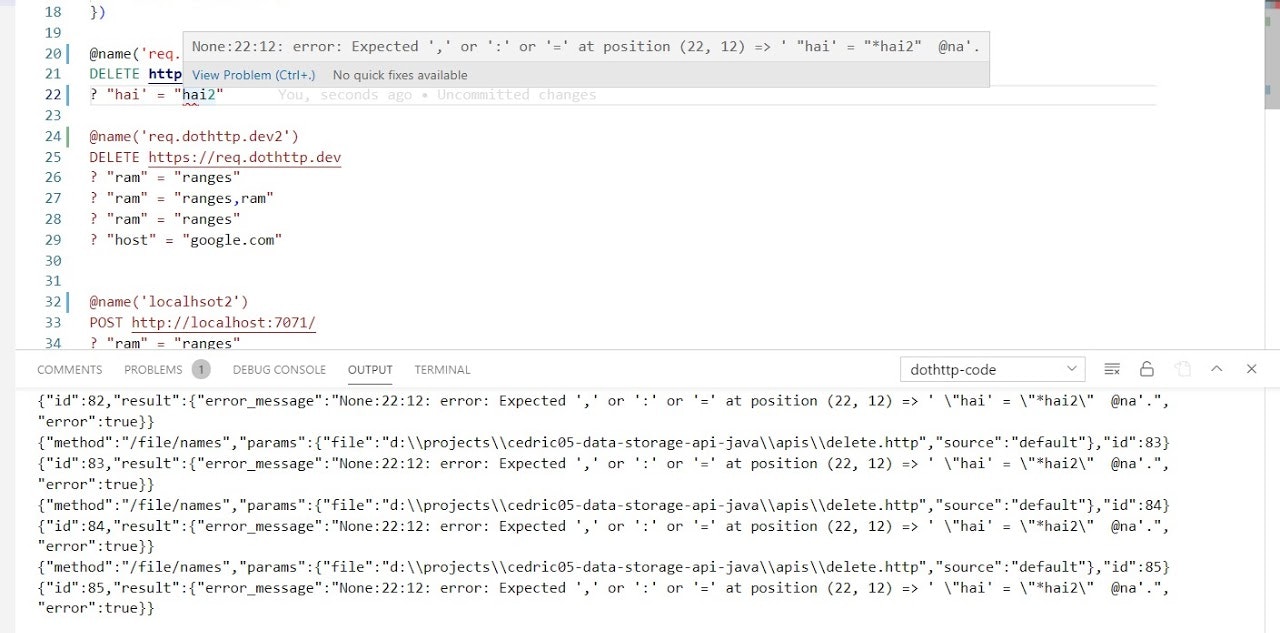1280x633 pixels.
Task: Click the POST keyword on line 33
Action: pyautogui.click(x=106, y=322)
